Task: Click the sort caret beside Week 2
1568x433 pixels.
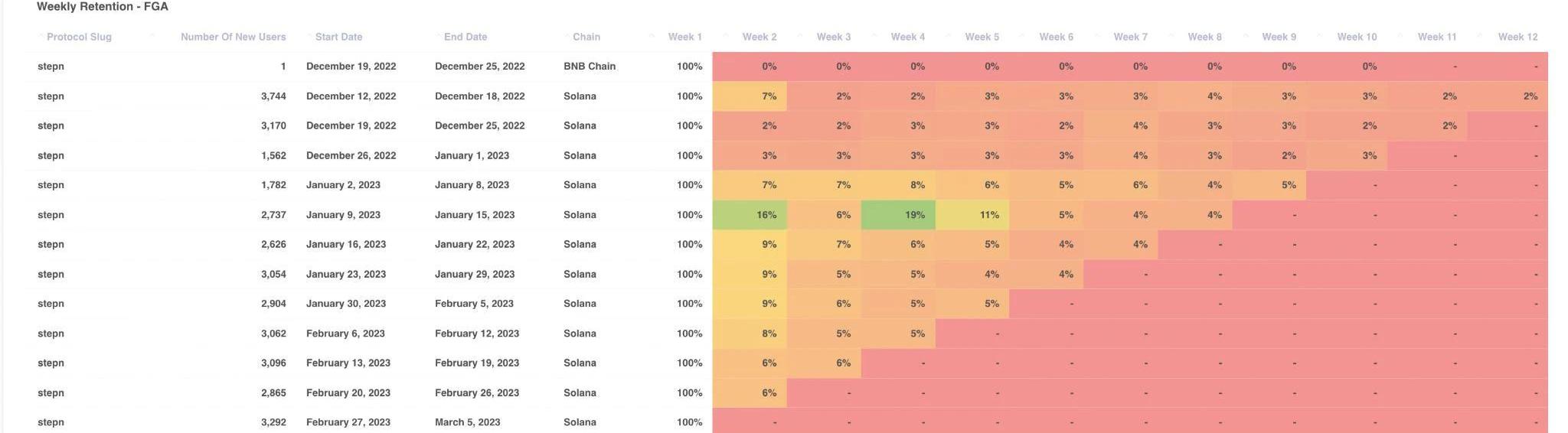Action: coord(725,37)
